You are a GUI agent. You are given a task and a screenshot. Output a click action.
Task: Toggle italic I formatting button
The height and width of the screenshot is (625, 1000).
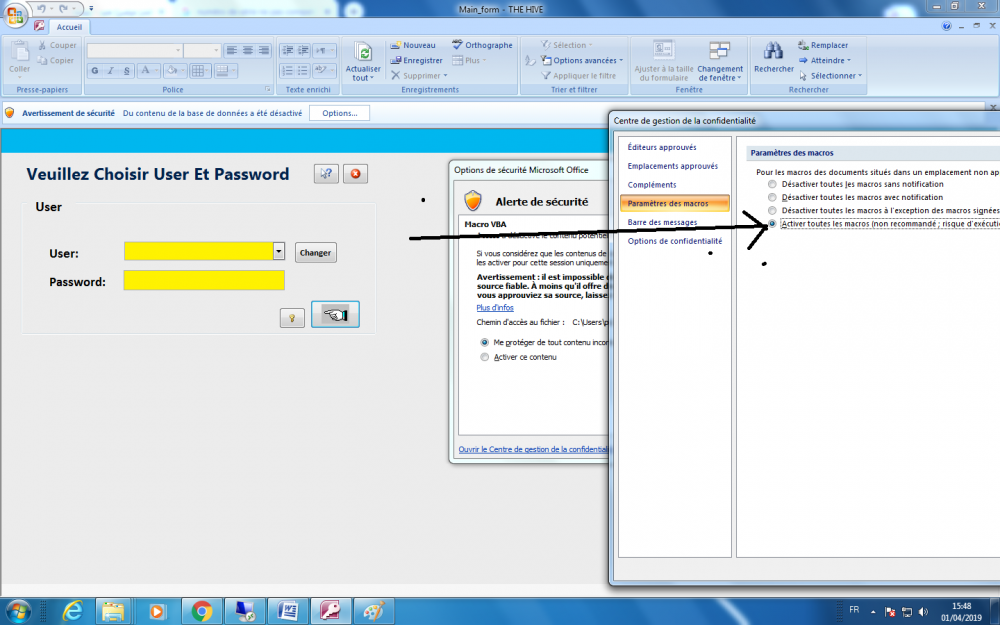click(111, 70)
